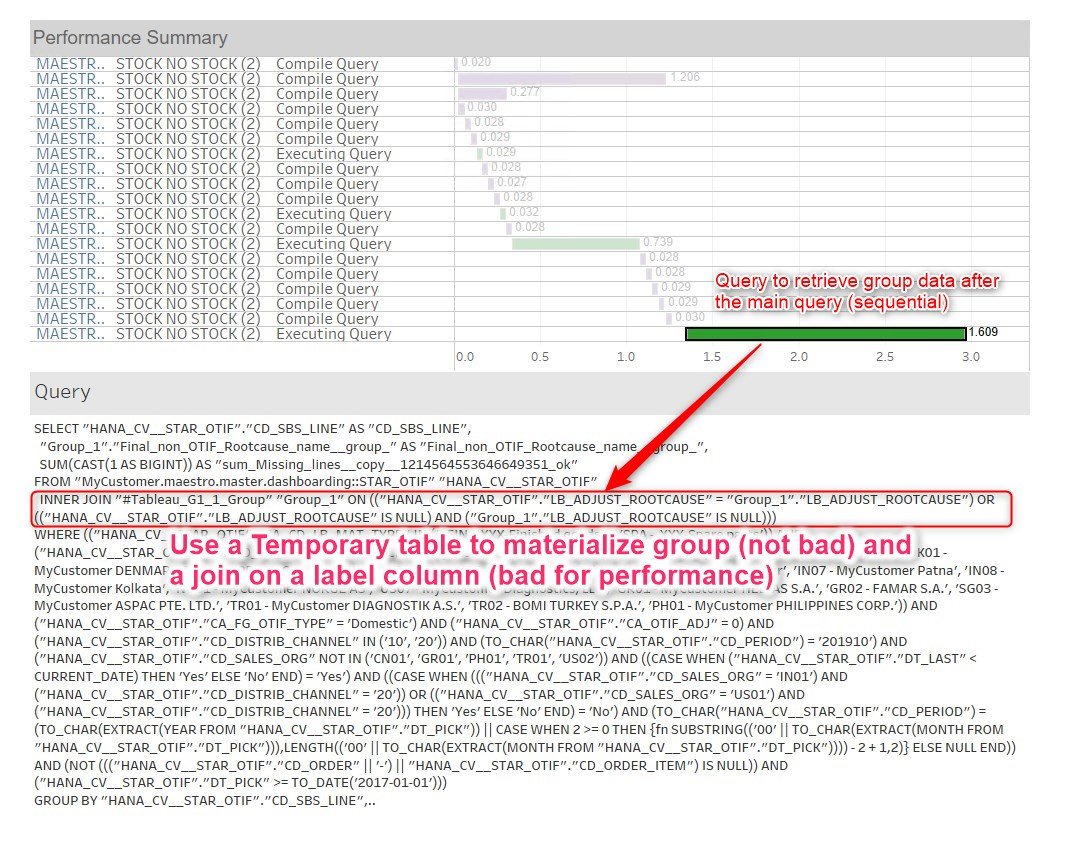The width and height of the screenshot is (1066, 849).
Task: Select the 0.020 Compile Query bar
Action: point(456,64)
